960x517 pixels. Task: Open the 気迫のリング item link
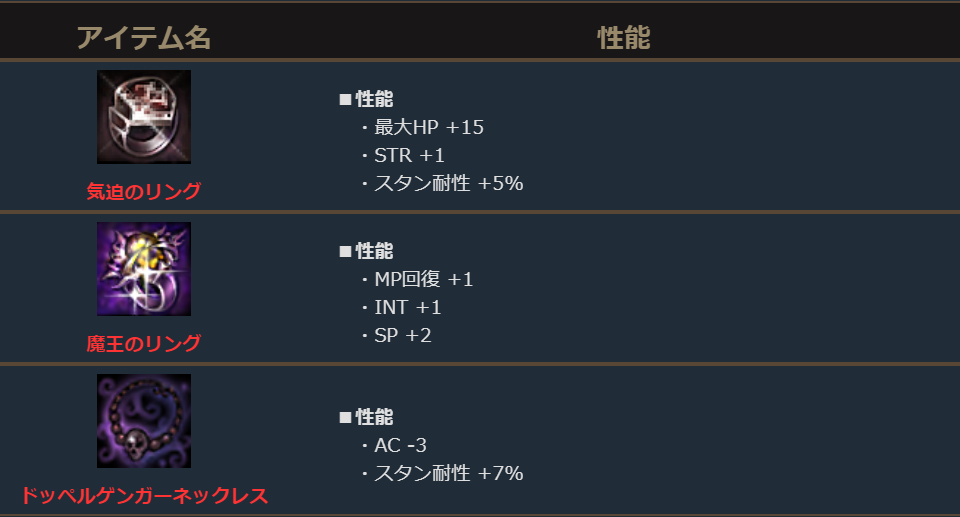[144, 191]
